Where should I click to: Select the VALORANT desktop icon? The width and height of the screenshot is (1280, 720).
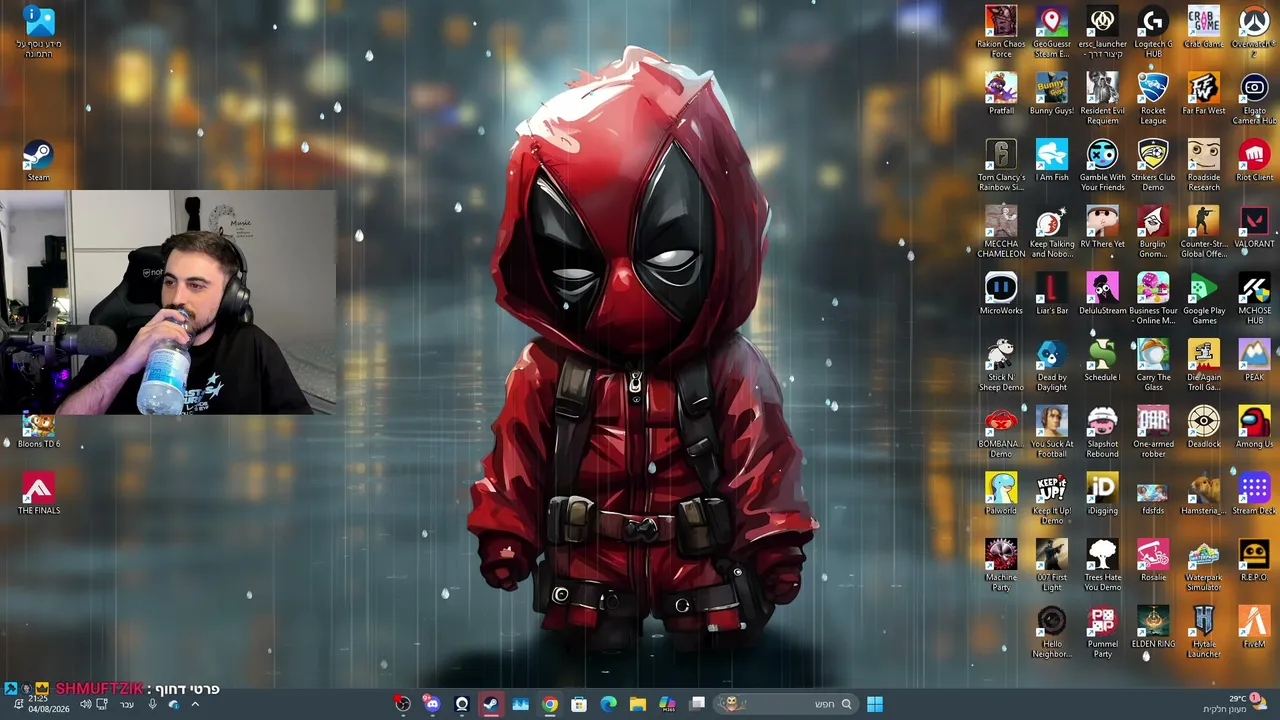coord(1254,228)
